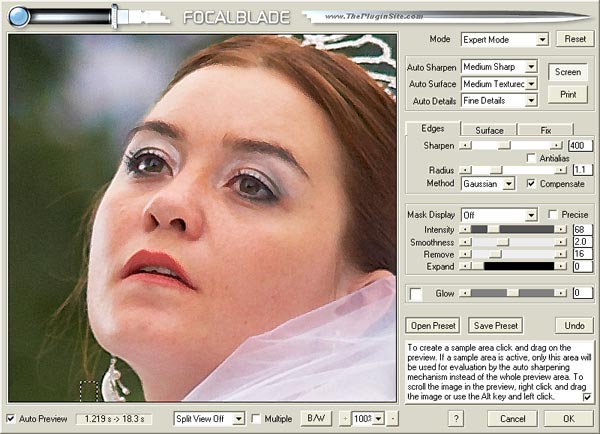
Task: Click the right arrow of the Radius slider
Action: [561, 170]
